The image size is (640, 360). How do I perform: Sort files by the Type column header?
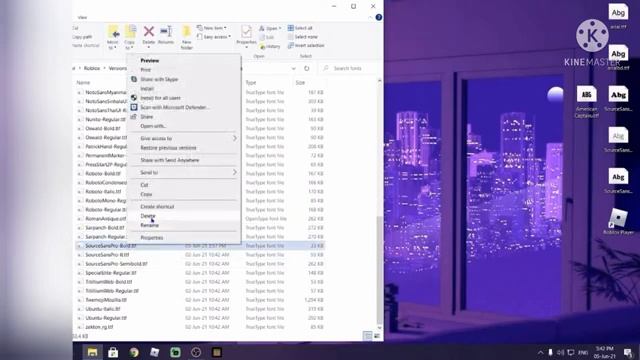pos(251,82)
